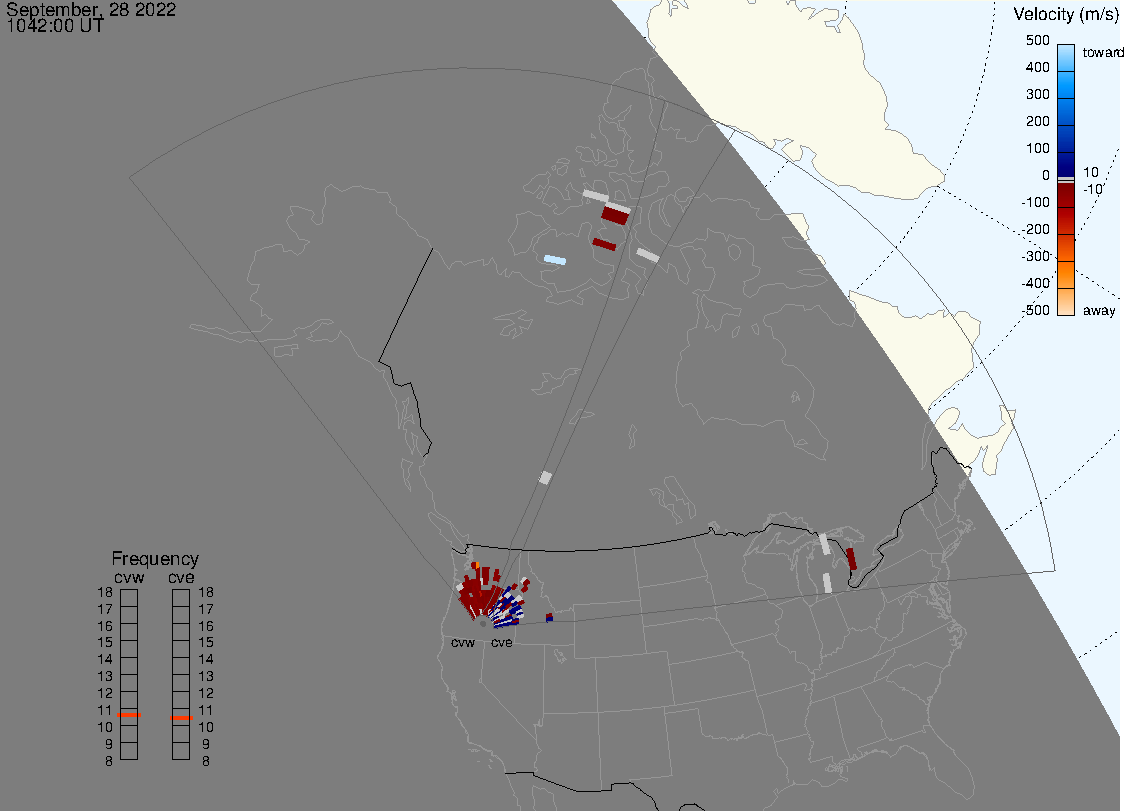Click the "-10" threshold label right of color bar
Image resolution: width=1124 pixels, height=811 pixels.
(x=1092, y=189)
